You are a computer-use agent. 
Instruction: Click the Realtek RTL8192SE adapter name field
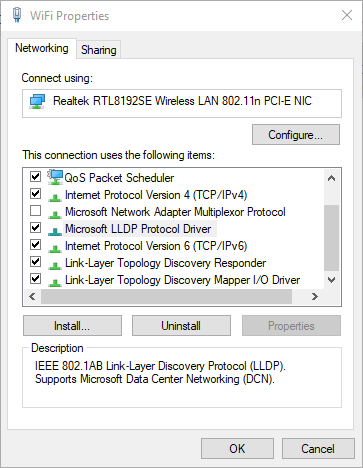pyautogui.click(x=182, y=103)
